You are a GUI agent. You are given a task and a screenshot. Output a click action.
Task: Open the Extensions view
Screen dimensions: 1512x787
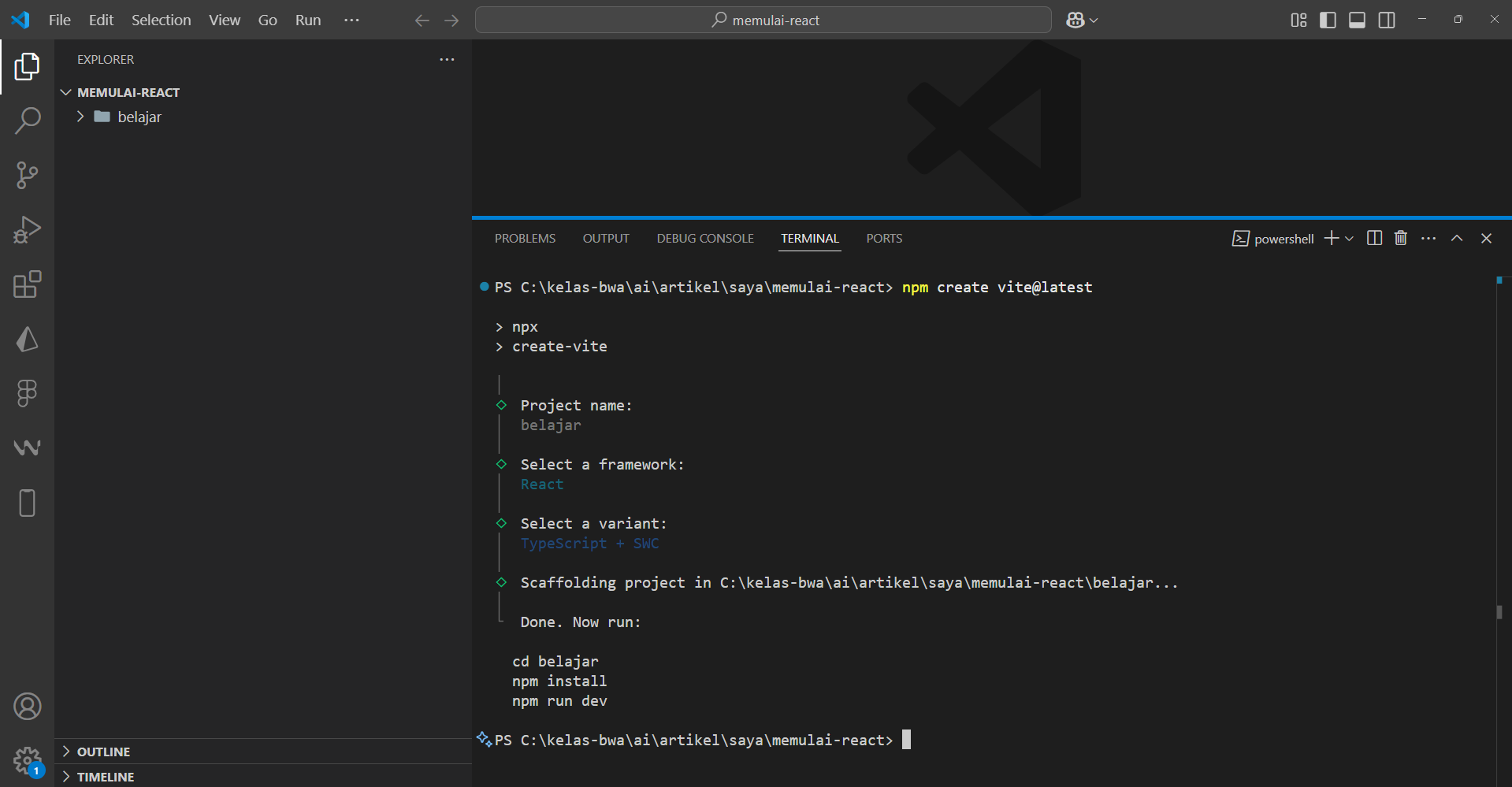click(x=27, y=284)
